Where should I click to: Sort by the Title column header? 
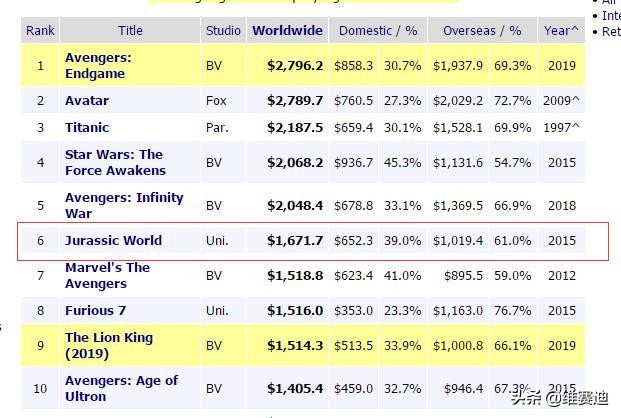131,31
